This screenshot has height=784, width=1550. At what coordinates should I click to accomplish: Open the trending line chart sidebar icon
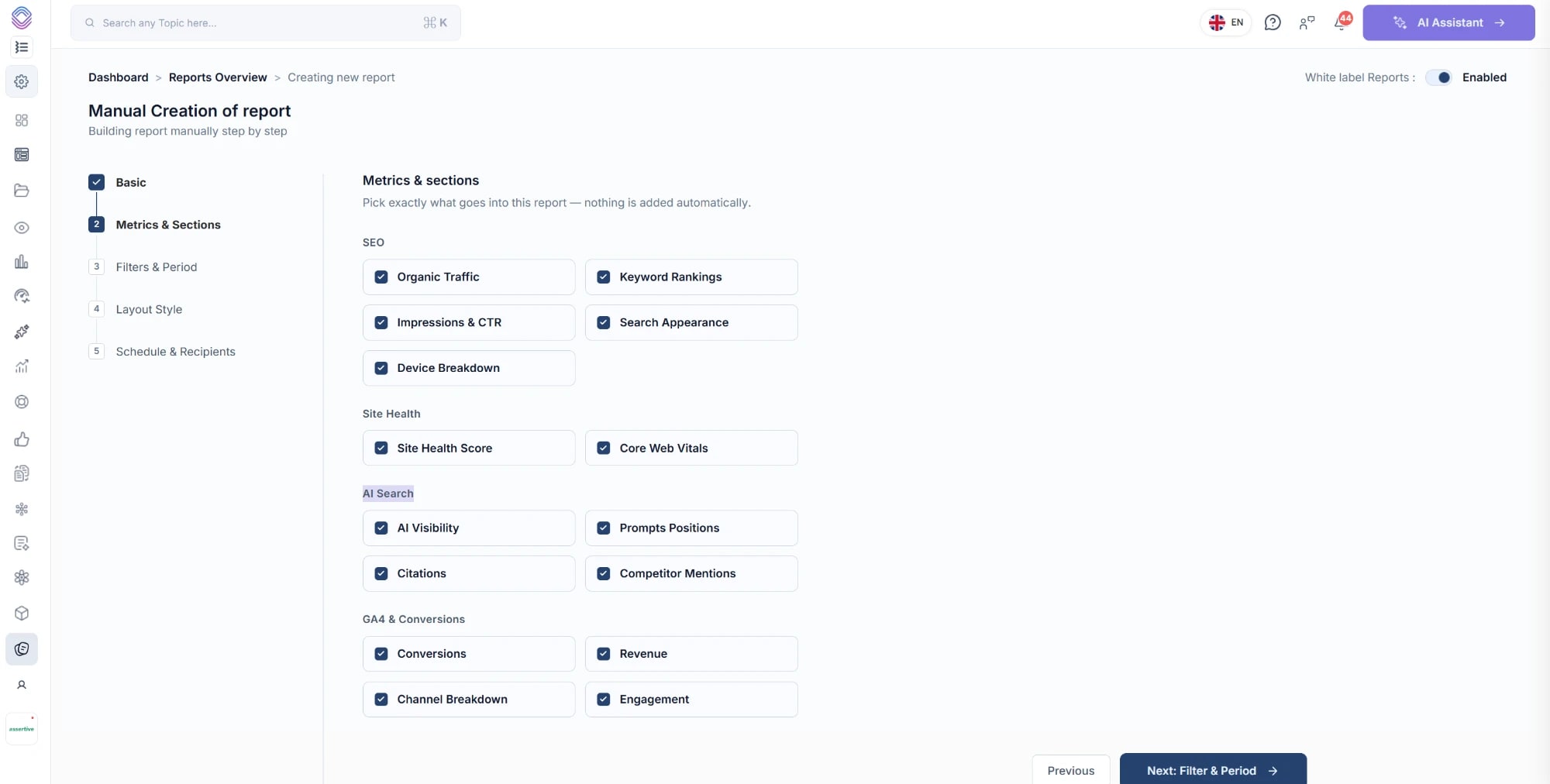22,366
